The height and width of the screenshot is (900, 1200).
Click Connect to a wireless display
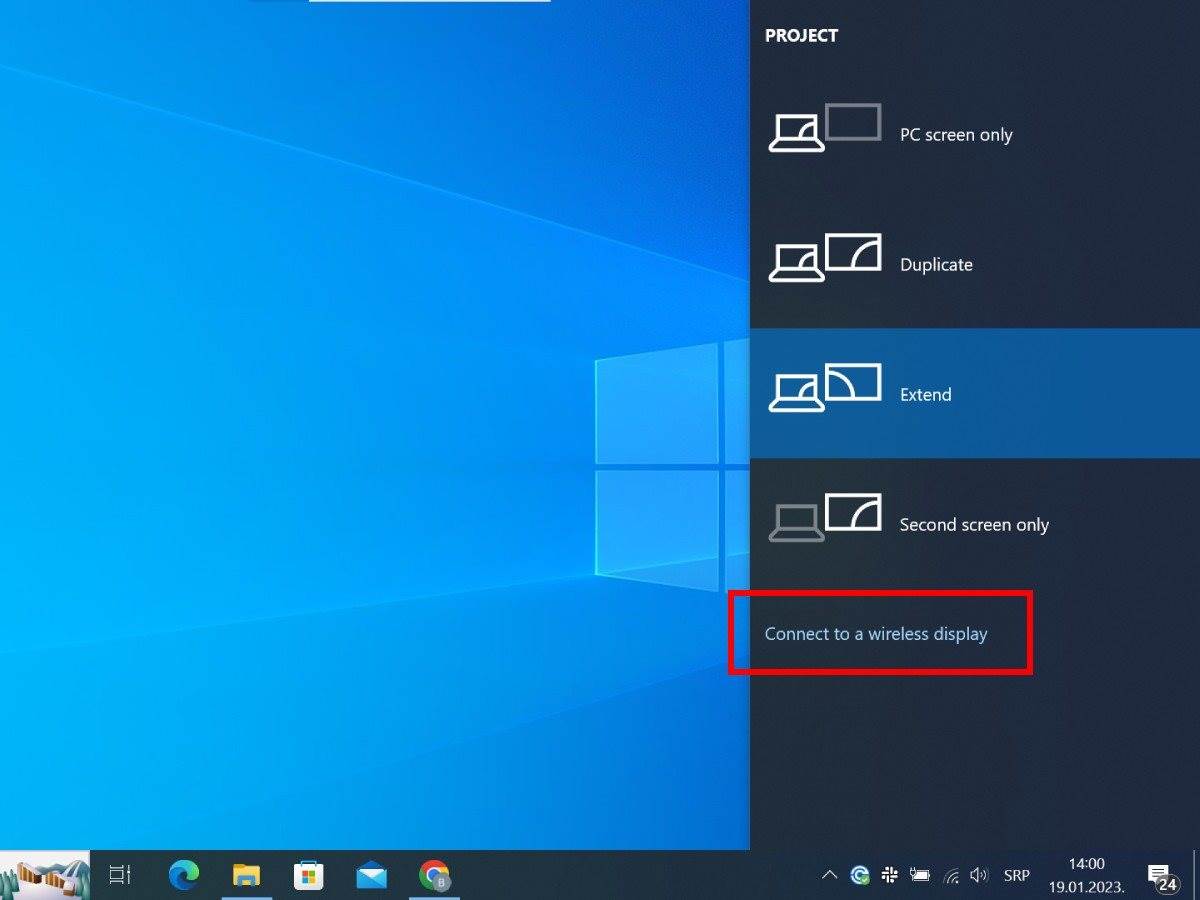pos(877,633)
